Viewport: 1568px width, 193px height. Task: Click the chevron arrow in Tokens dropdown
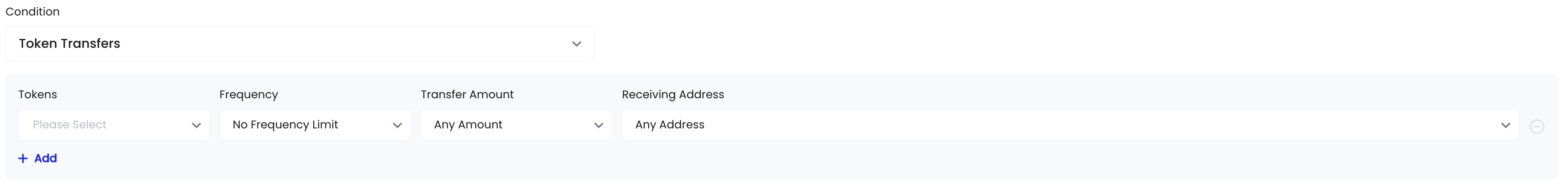click(196, 125)
